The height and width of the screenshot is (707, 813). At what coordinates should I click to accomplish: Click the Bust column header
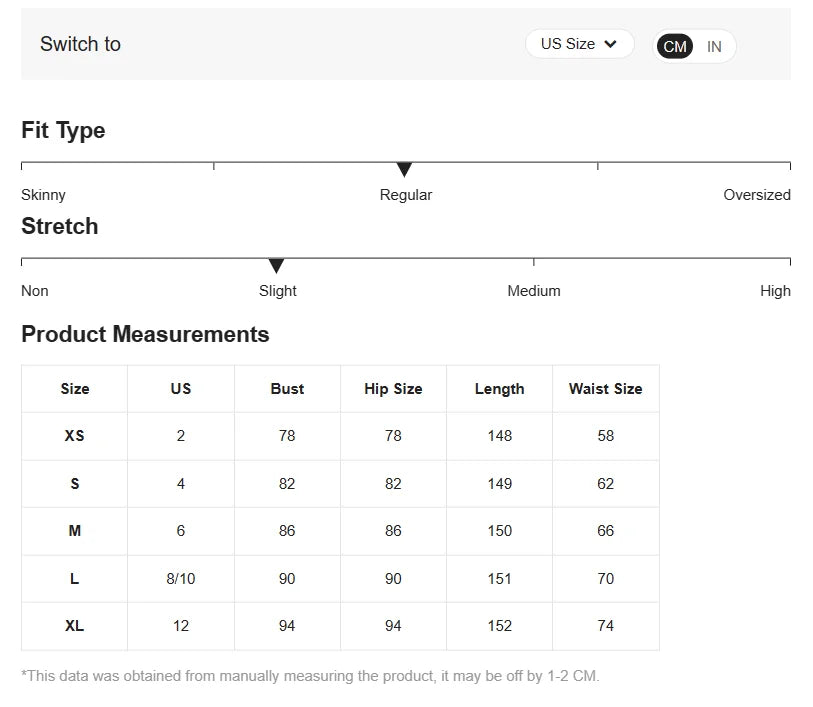point(287,389)
